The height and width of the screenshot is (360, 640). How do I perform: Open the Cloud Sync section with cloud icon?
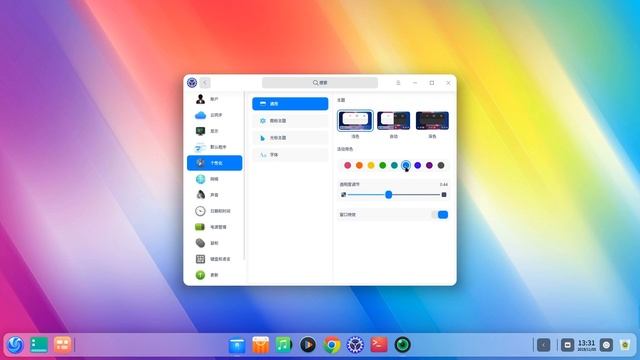(x=214, y=115)
